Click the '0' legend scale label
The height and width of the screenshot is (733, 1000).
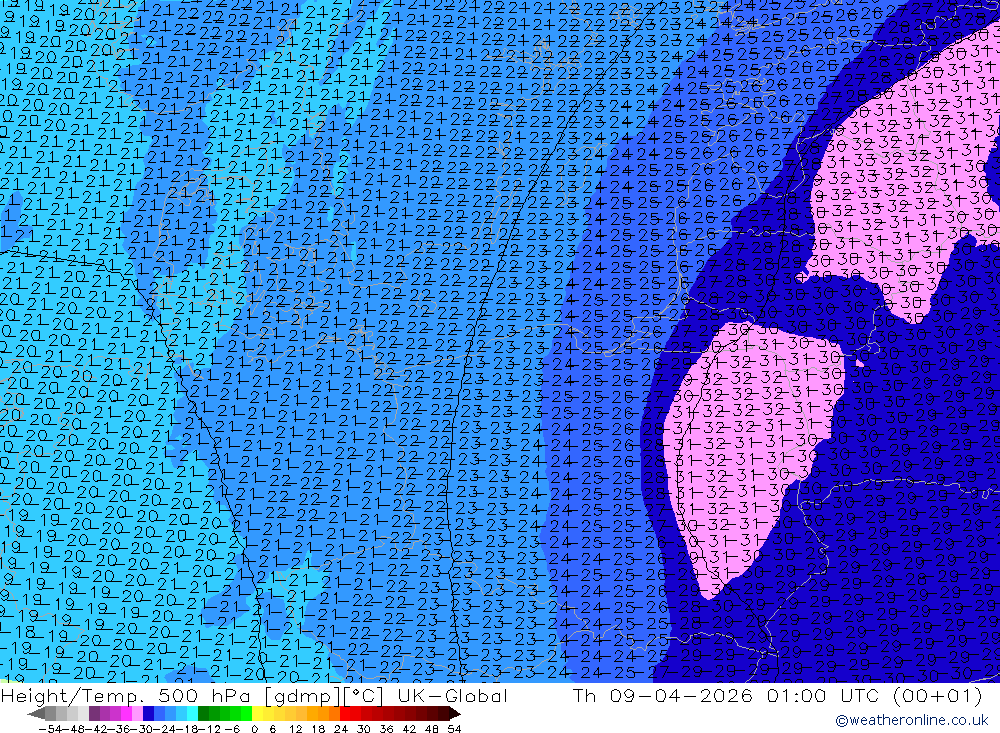pyautogui.click(x=254, y=729)
